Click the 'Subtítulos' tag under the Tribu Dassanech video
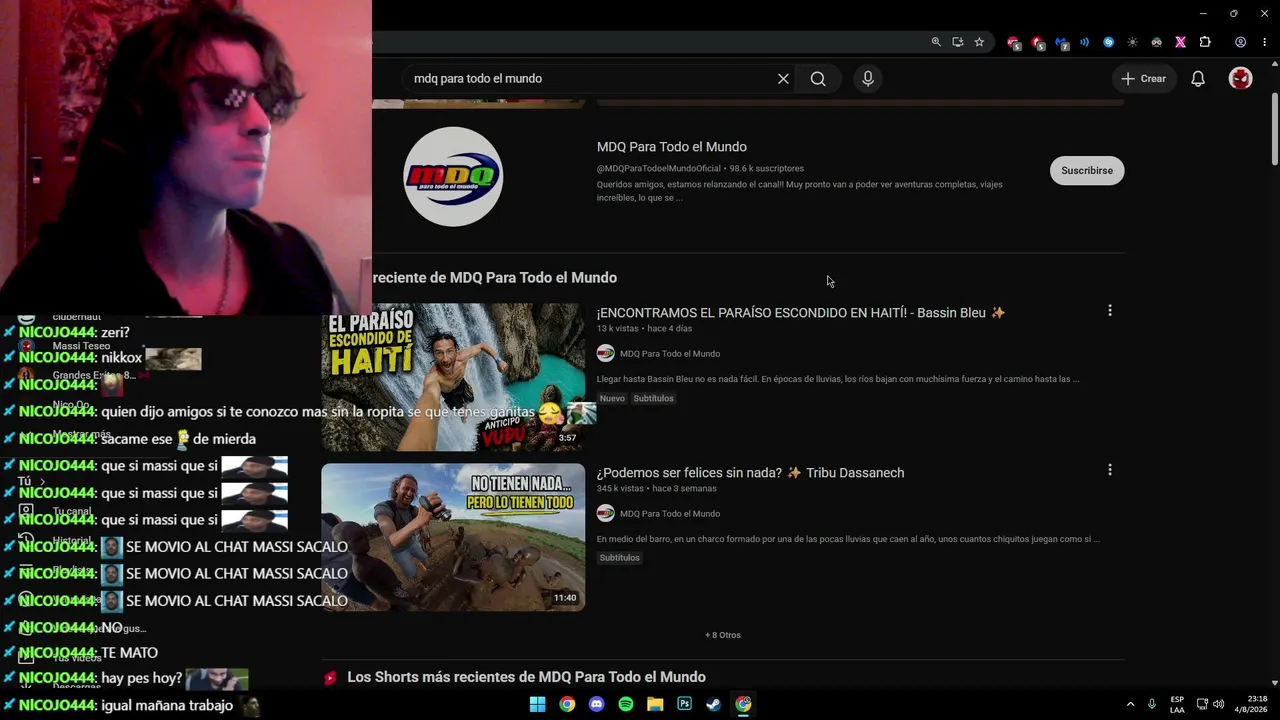Viewport: 1280px width, 720px height. 620,558
